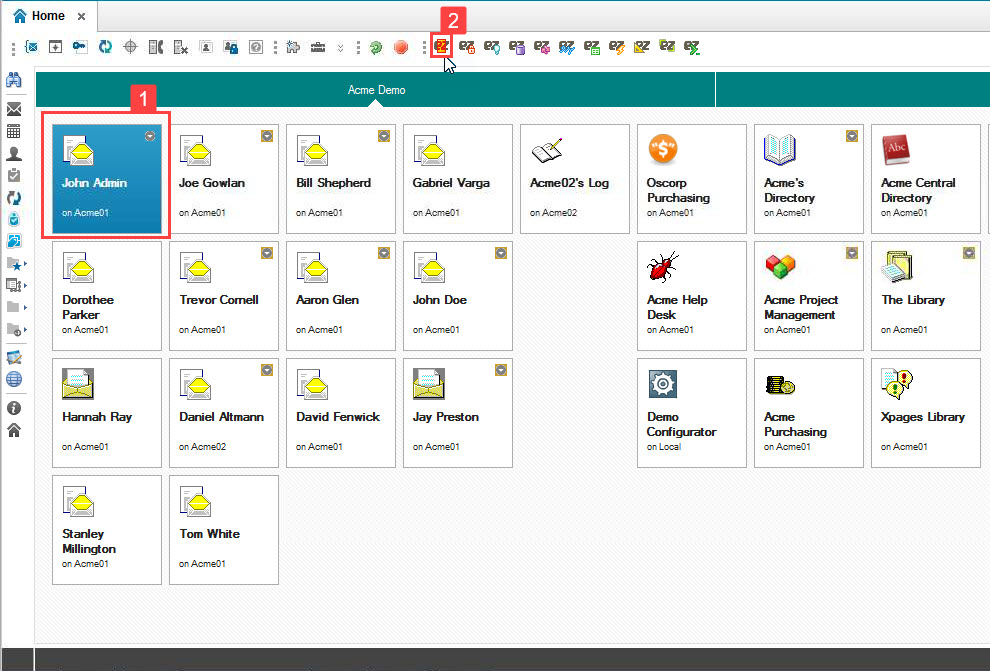990x671 pixels.
Task: Click the green refresh replicator toolbar icon
Action: [376, 47]
